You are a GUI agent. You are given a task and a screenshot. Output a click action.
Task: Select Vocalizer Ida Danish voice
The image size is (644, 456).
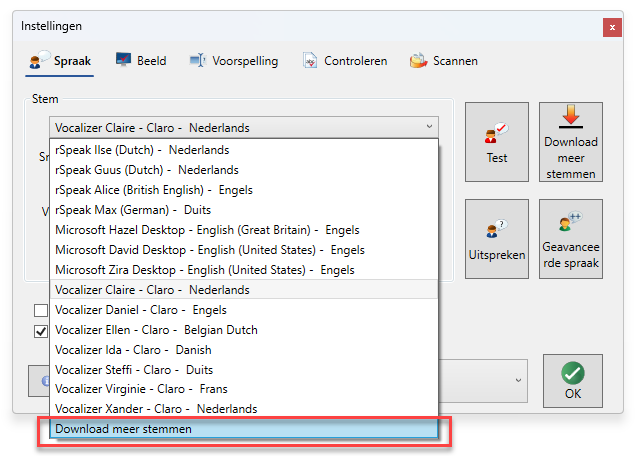(x=244, y=350)
